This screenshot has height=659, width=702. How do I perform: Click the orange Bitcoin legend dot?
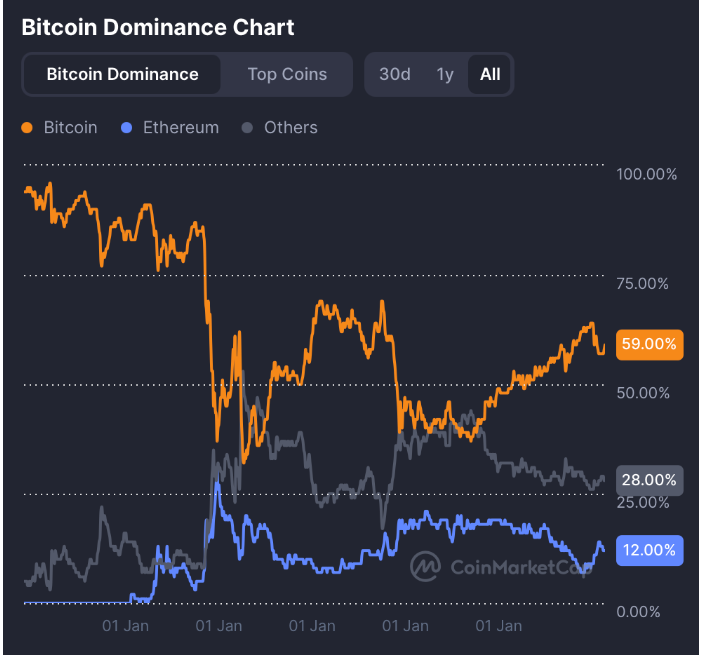click(x=26, y=128)
